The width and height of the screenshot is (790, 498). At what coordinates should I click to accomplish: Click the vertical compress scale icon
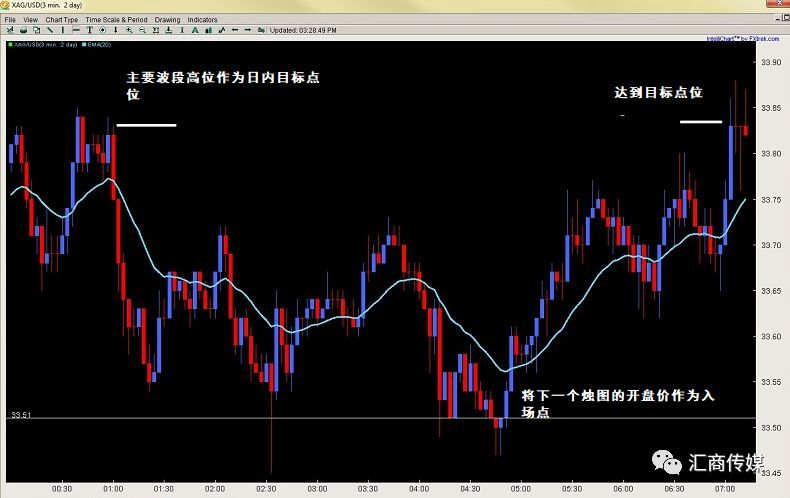(x=169, y=30)
